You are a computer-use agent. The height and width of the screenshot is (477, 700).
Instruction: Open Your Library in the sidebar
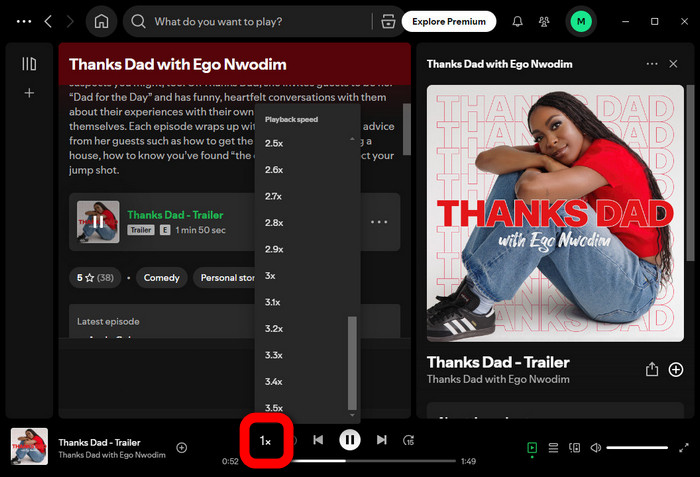coord(29,64)
